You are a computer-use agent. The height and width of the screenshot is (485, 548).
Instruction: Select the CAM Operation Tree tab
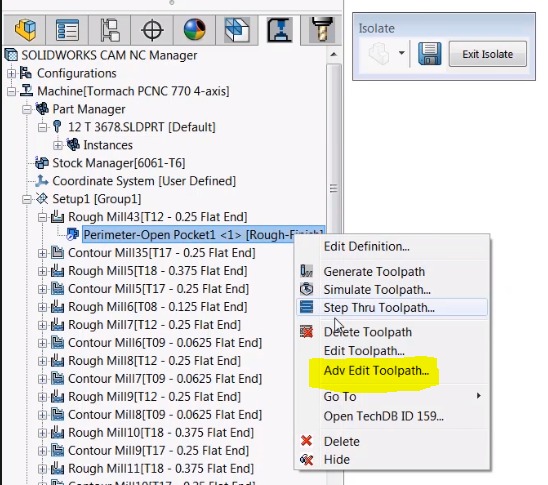click(x=279, y=30)
